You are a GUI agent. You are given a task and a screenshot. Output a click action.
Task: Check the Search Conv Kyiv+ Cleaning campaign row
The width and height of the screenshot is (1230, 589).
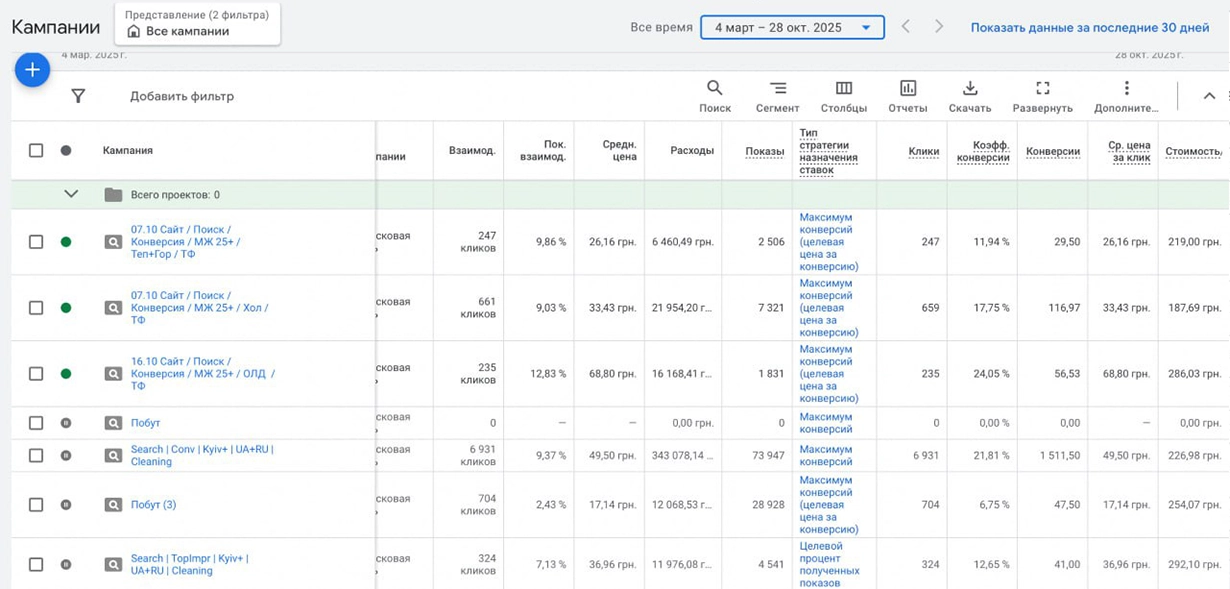[x=36, y=456]
